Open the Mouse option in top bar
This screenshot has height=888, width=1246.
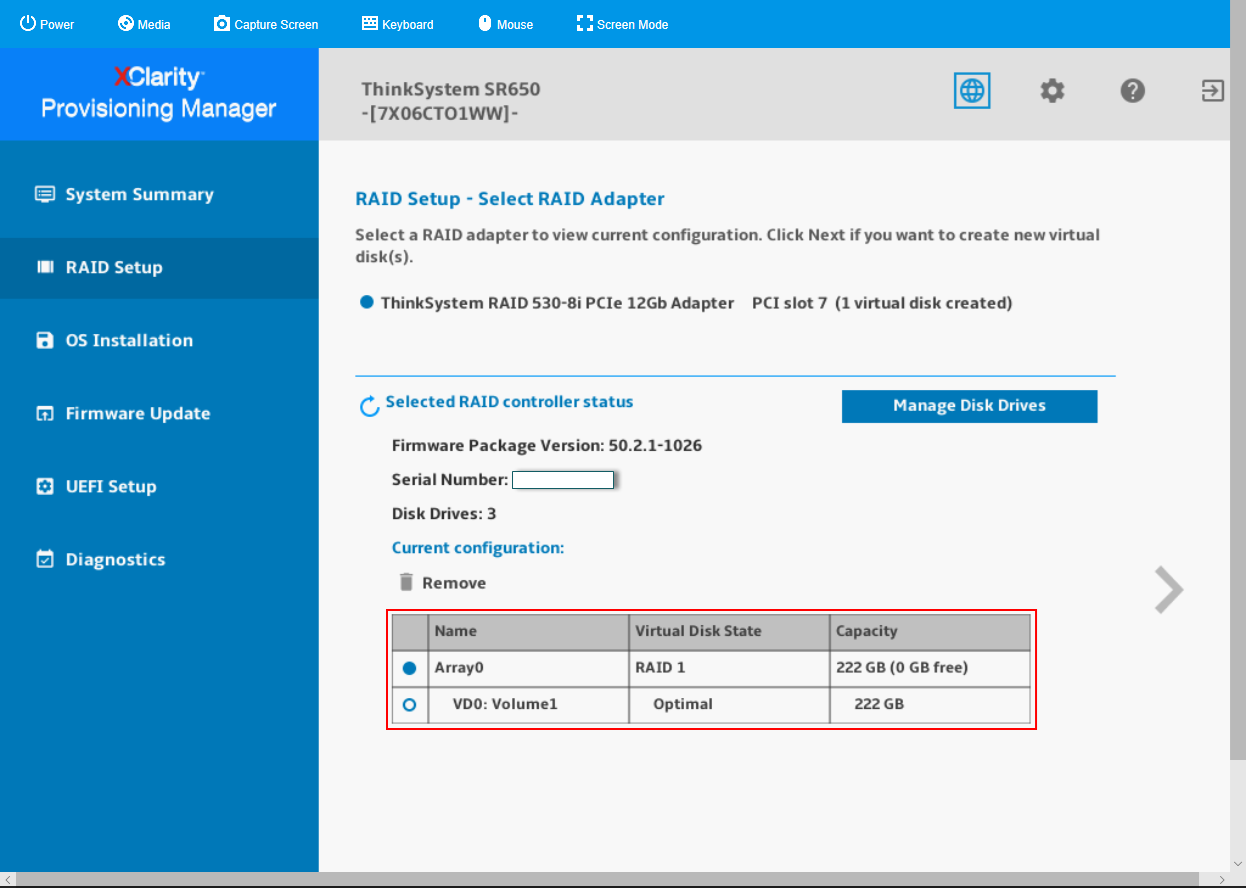coord(505,24)
